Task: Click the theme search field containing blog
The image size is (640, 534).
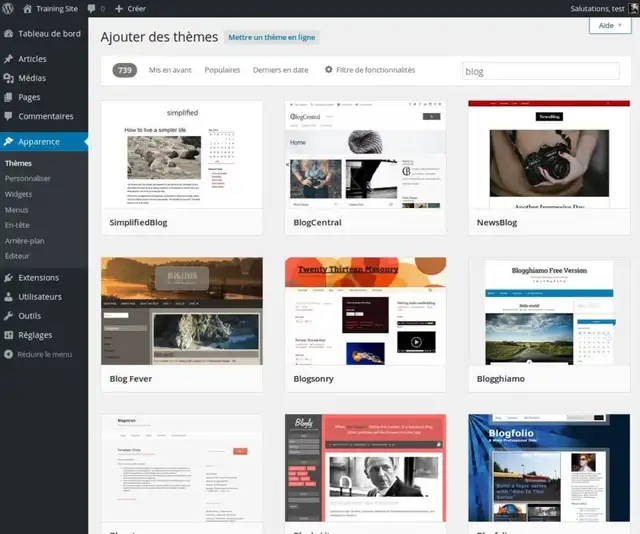Action: tap(541, 71)
